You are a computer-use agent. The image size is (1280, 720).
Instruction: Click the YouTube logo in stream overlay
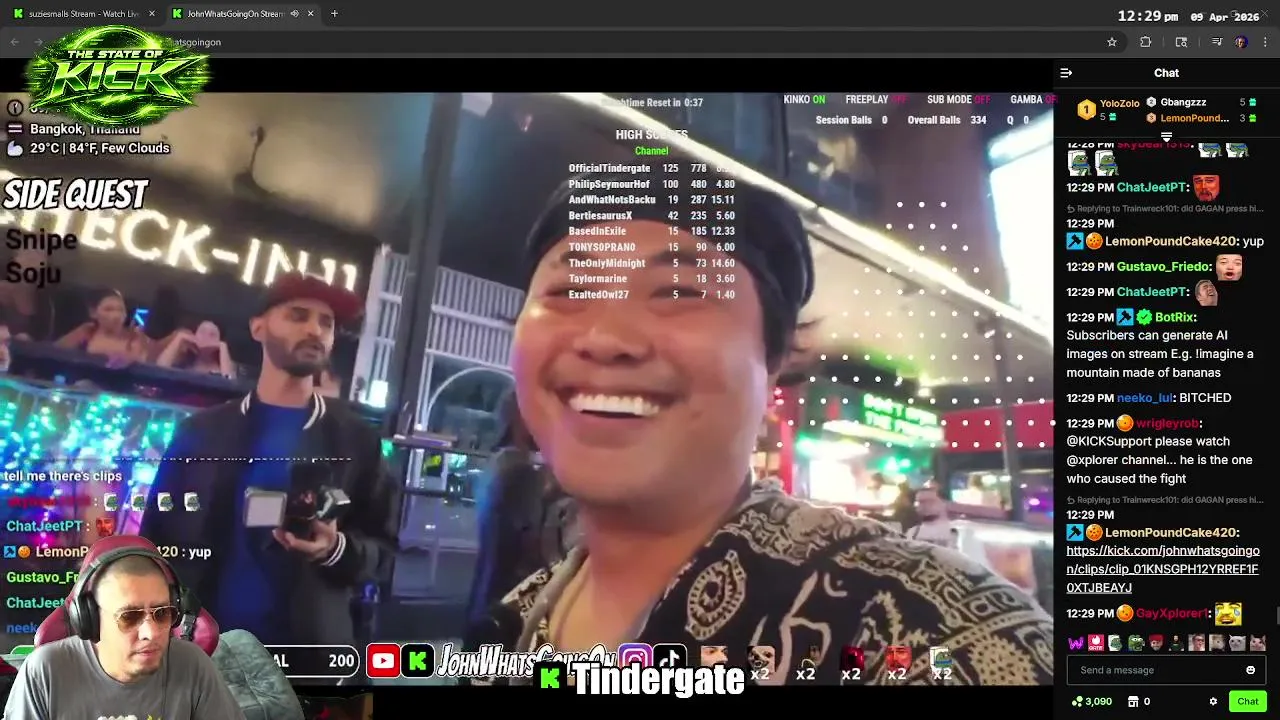383,661
